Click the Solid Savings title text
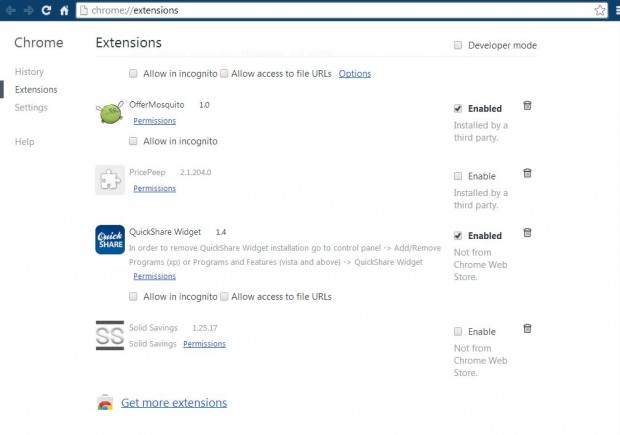 point(153,328)
